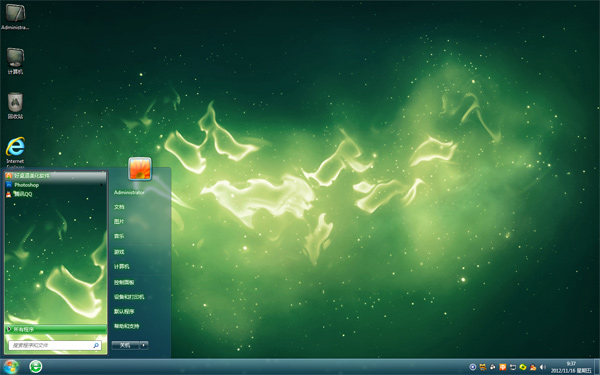Screen dimensions: 600x375
Task: Click the network monitor tray icon
Action: (513, 367)
